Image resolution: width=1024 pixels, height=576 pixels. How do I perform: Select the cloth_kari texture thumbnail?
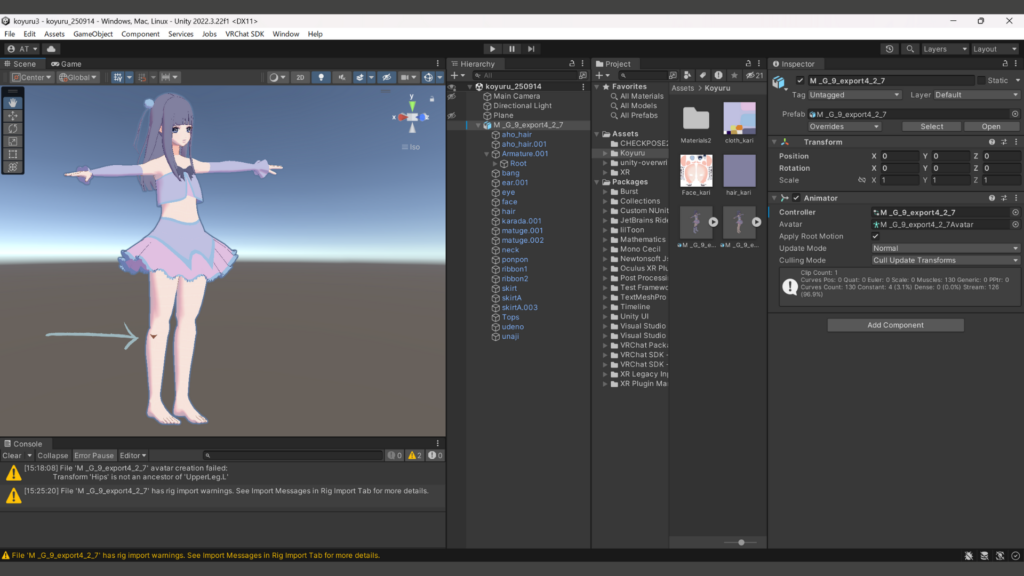739,120
